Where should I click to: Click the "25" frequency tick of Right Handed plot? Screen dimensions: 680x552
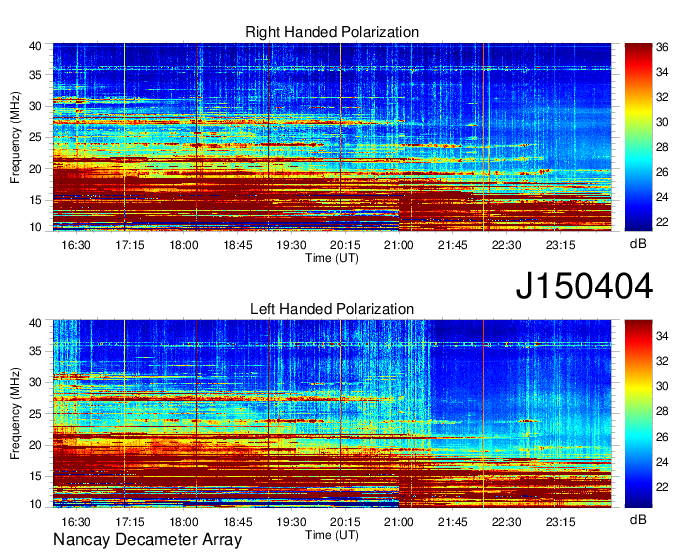[x=36, y=137]
